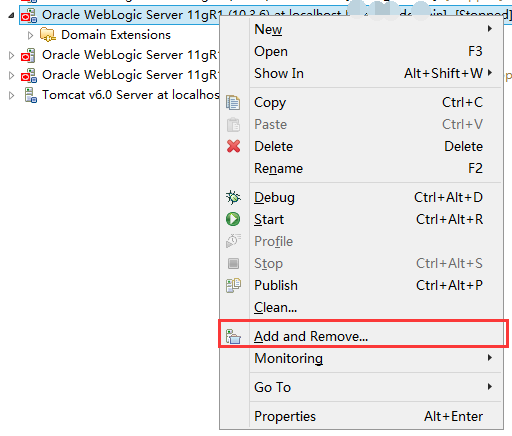This screenshot has width=512, height=436.
Task: Open the Go To submenu
Action: pyautogui.click(x=361, y=387)
